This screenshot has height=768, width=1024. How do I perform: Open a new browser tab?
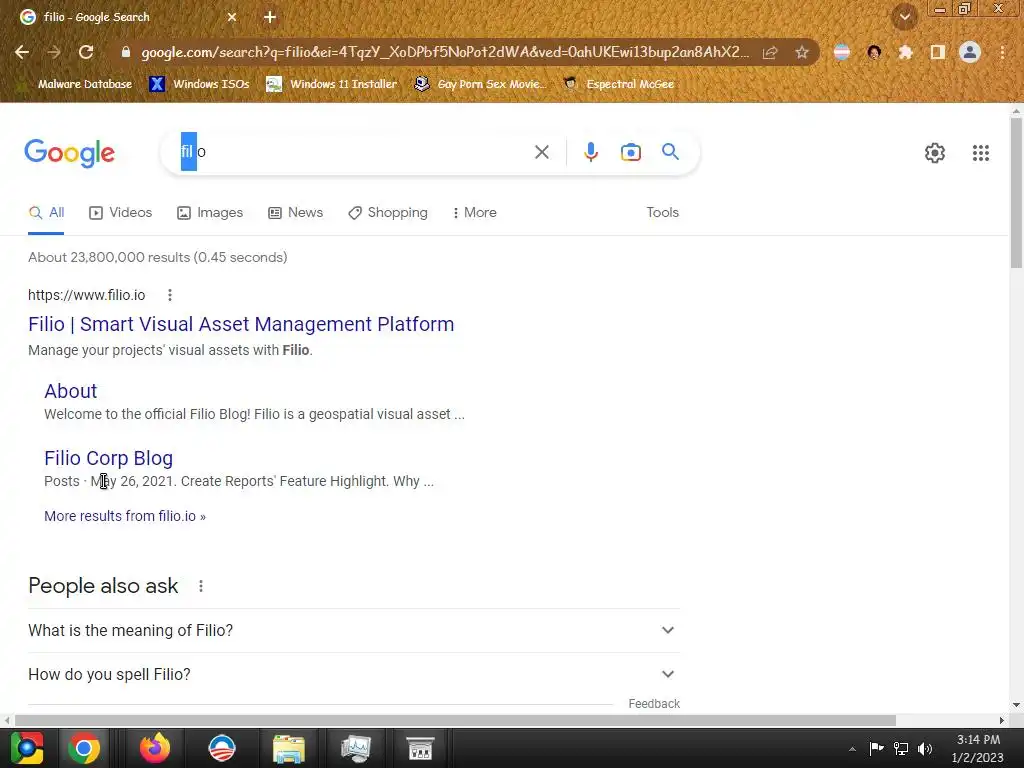(x=270, y=17)
